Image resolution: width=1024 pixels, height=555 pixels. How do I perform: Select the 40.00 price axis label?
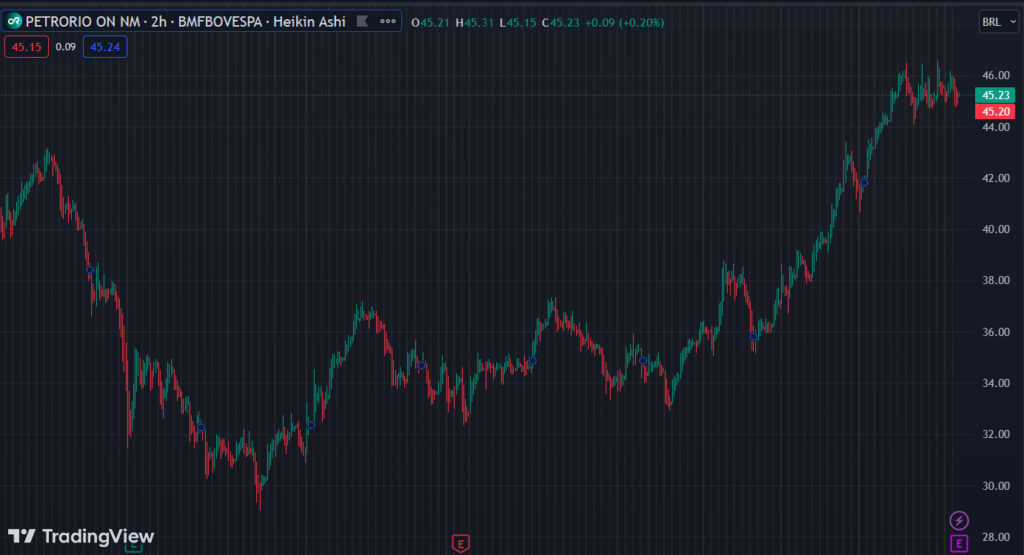996,229
